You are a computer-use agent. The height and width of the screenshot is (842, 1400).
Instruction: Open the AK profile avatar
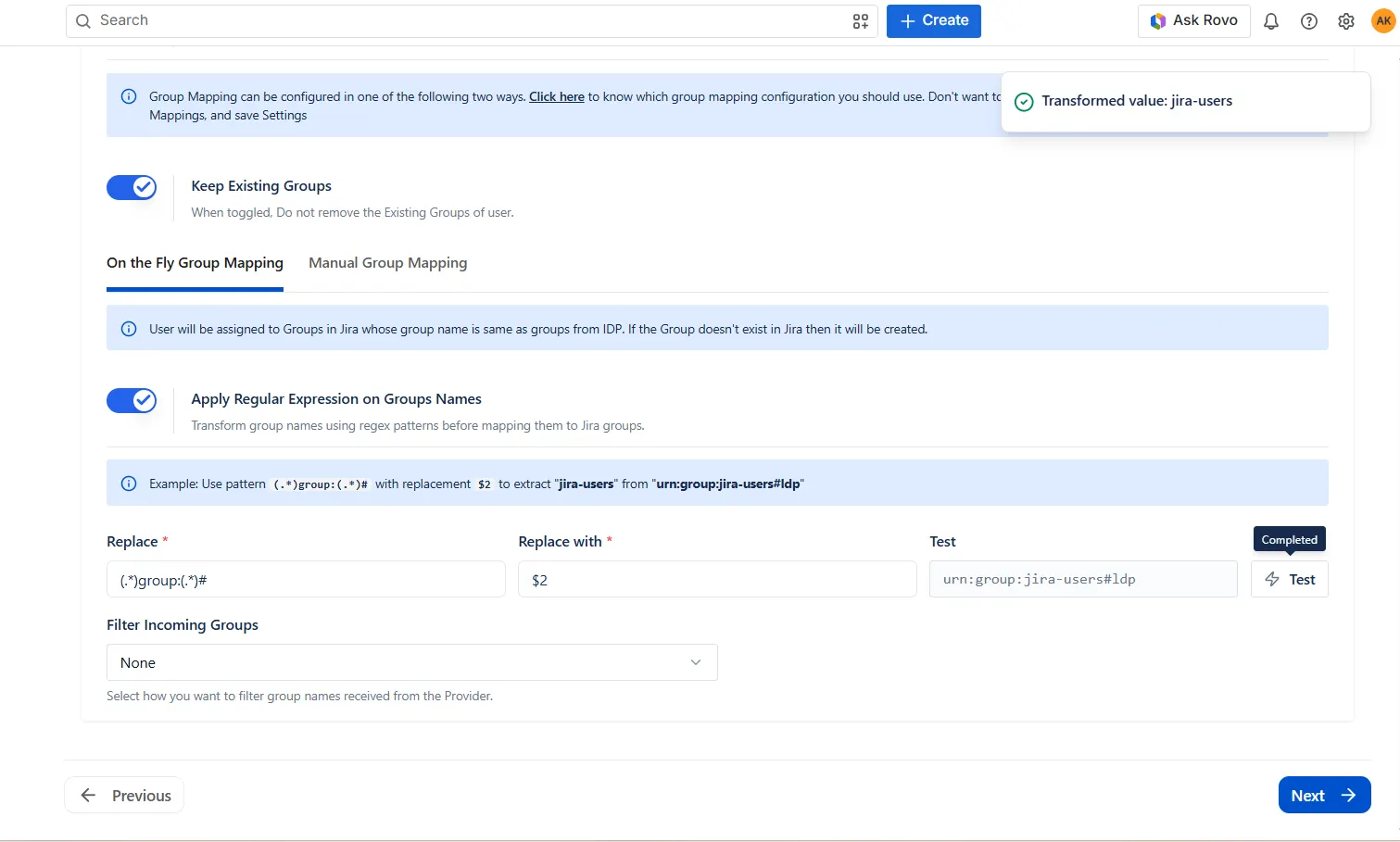click(1383, 20)
